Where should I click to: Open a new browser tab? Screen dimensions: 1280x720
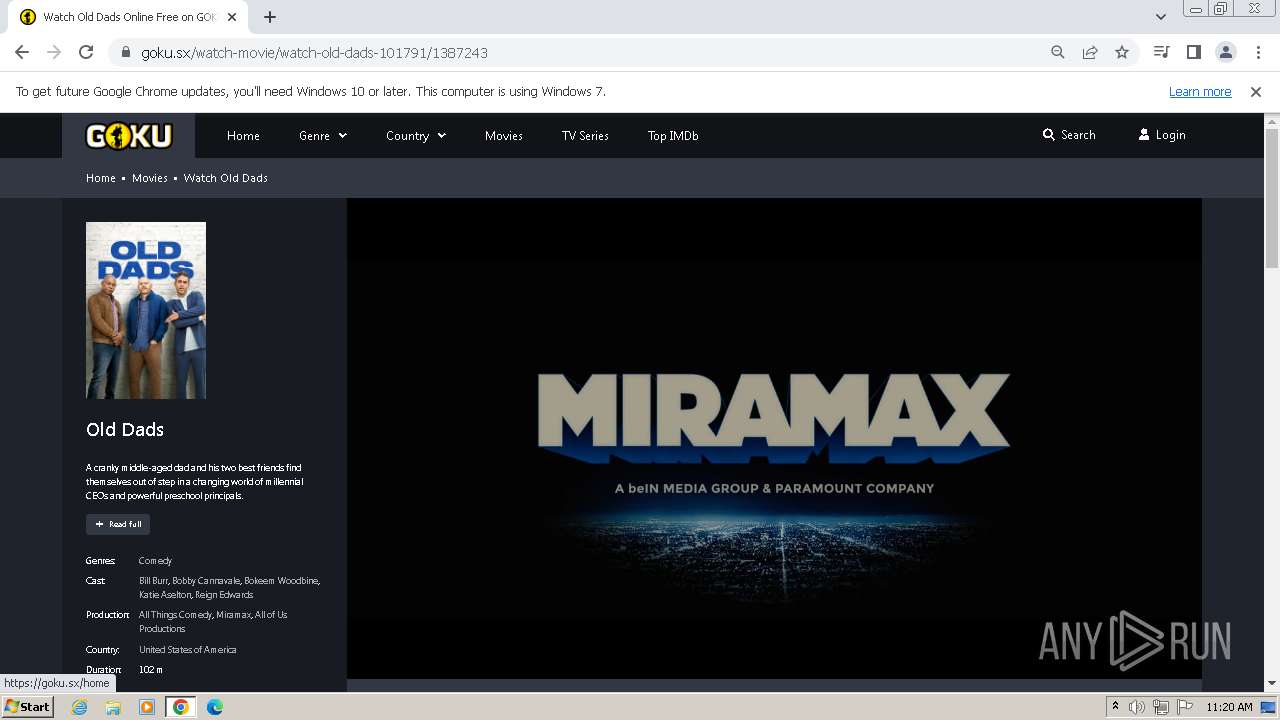(x=270, y=17)
